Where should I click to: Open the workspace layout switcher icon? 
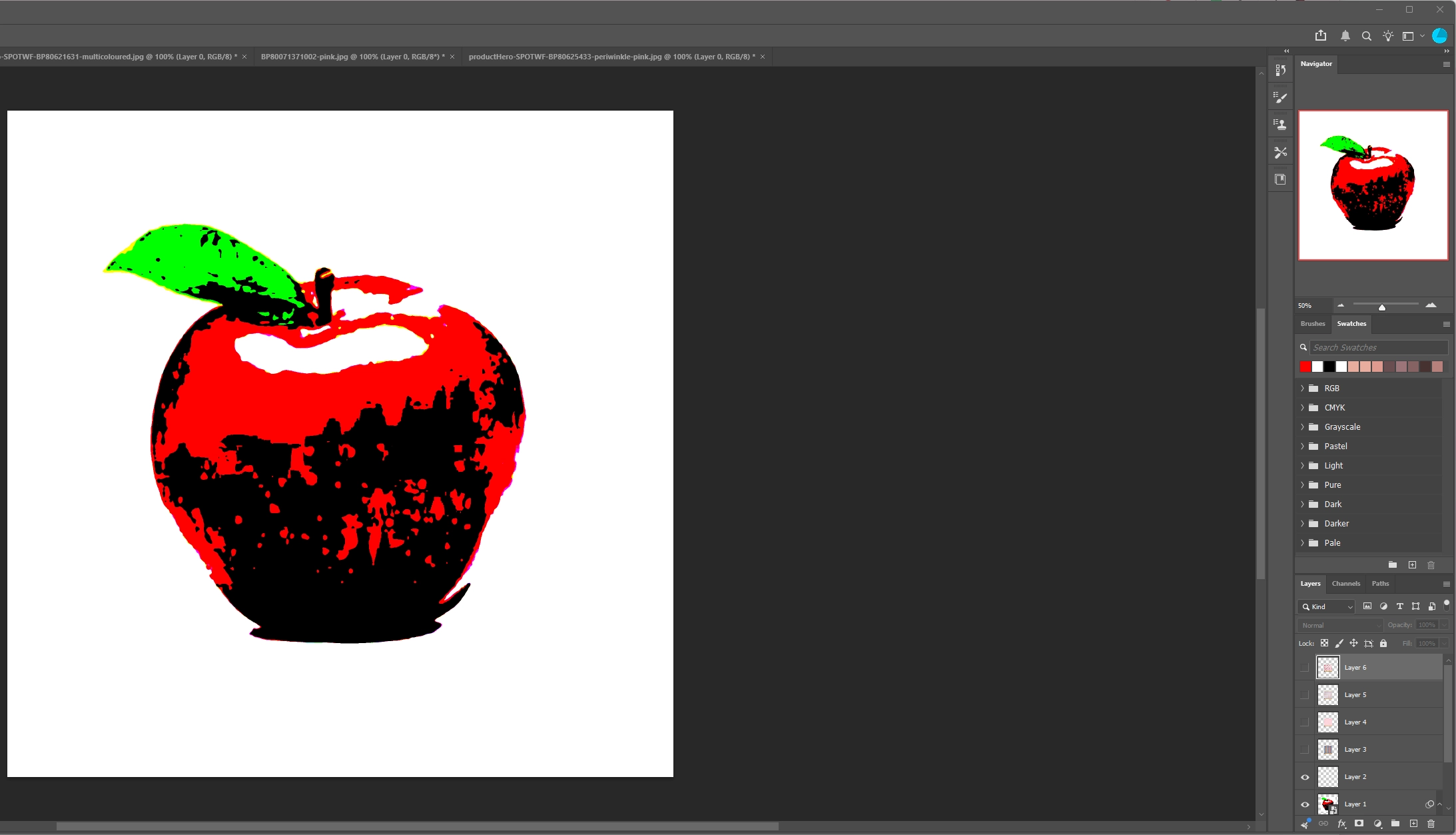click(1408, 36)
